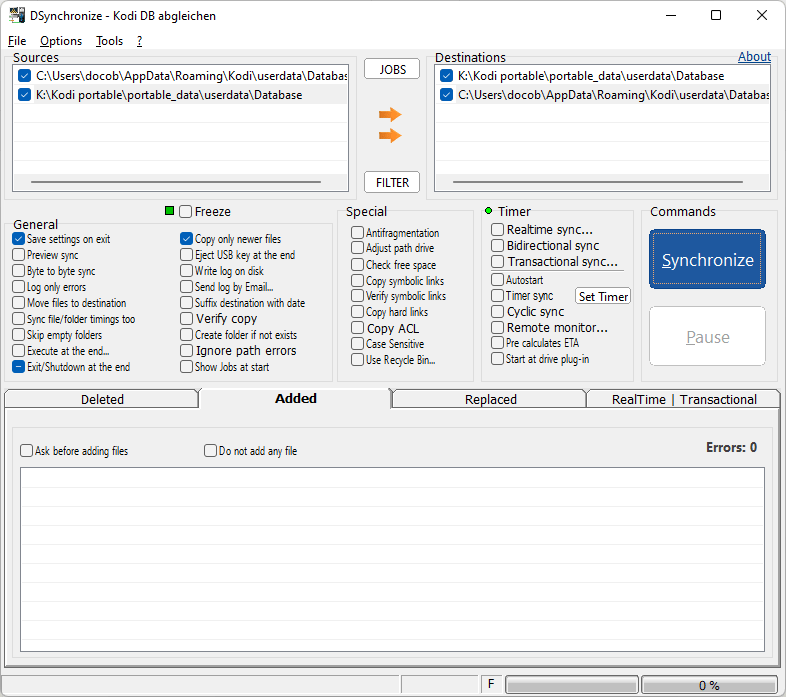
Task: Check Sync file/folder timings too
Action: [19, 319]
